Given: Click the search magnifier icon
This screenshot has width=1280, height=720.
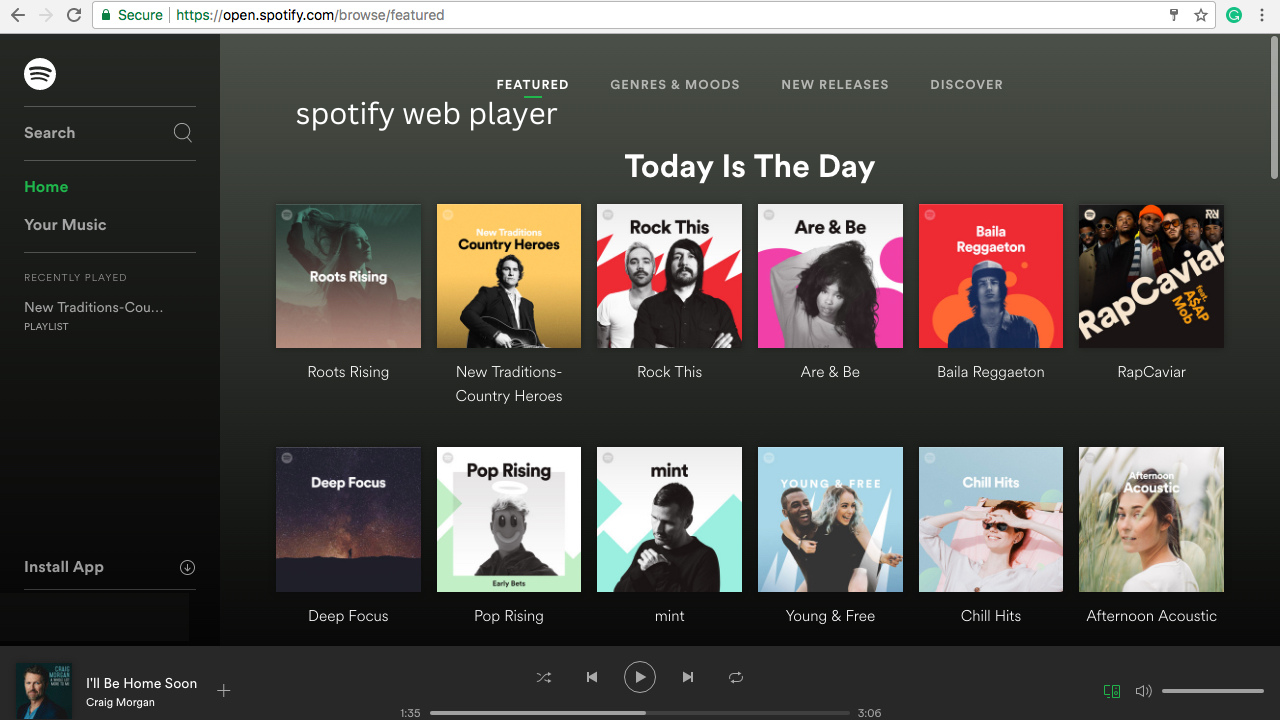Looking at the screenshot, I should (x=183, y=133).
